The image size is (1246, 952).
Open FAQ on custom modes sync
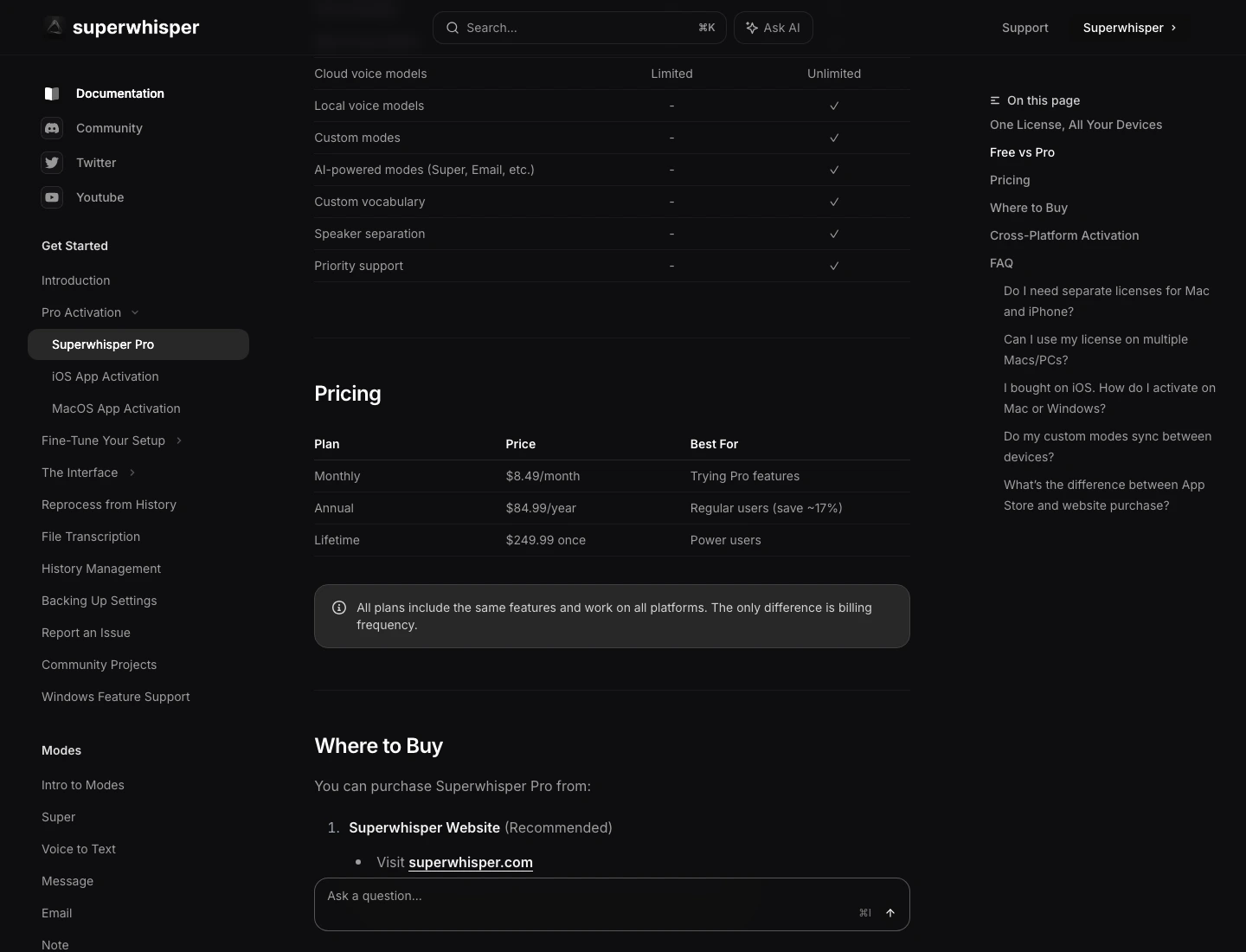[1108, 447]
